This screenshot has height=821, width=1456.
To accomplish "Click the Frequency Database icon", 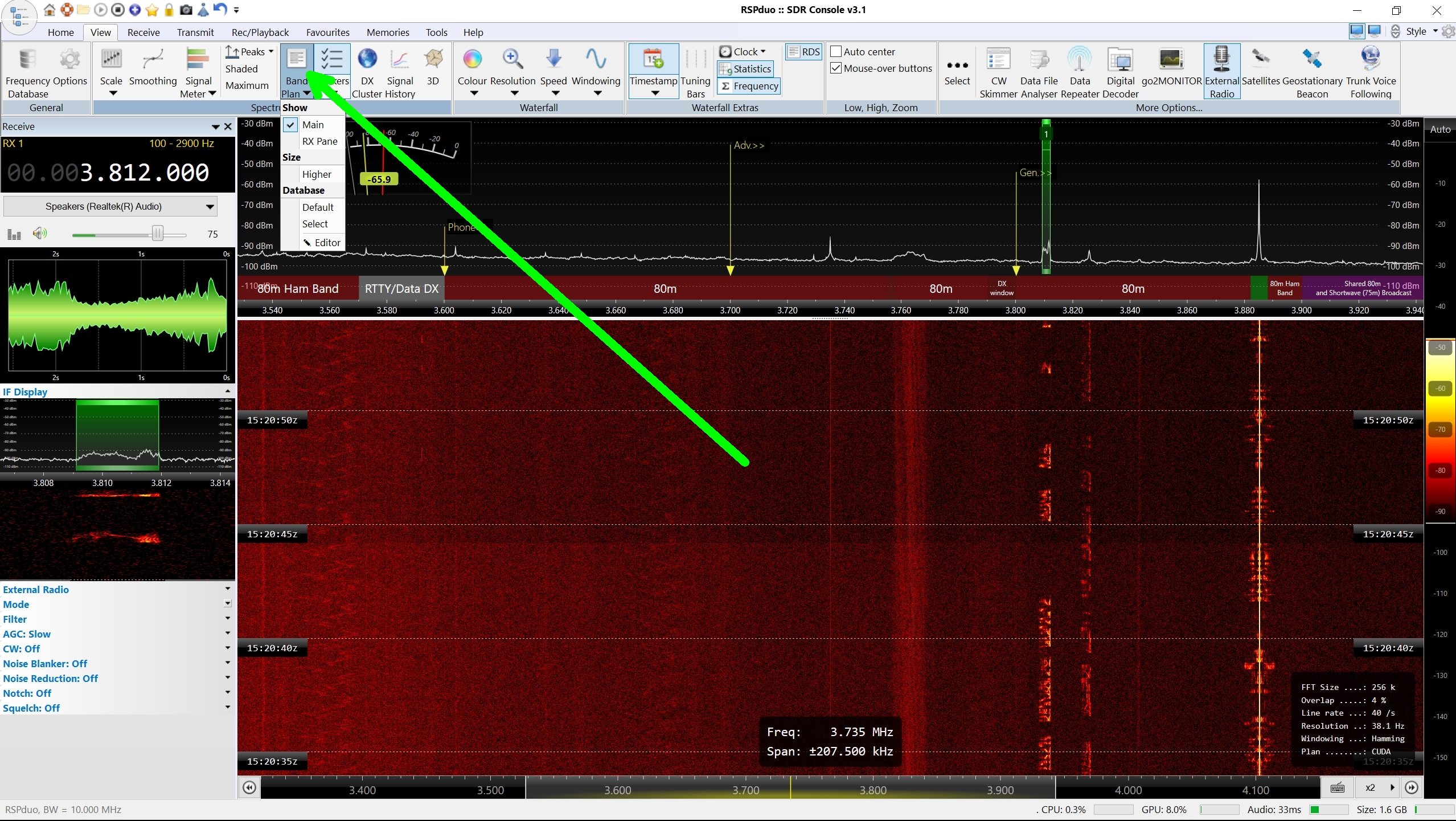I will (27, 59).
